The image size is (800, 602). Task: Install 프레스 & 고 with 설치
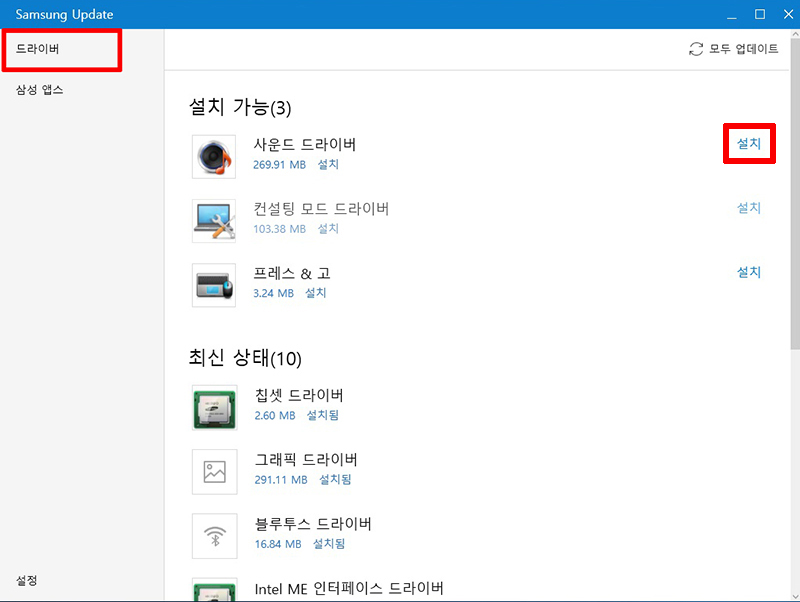[x=749, y=272]
